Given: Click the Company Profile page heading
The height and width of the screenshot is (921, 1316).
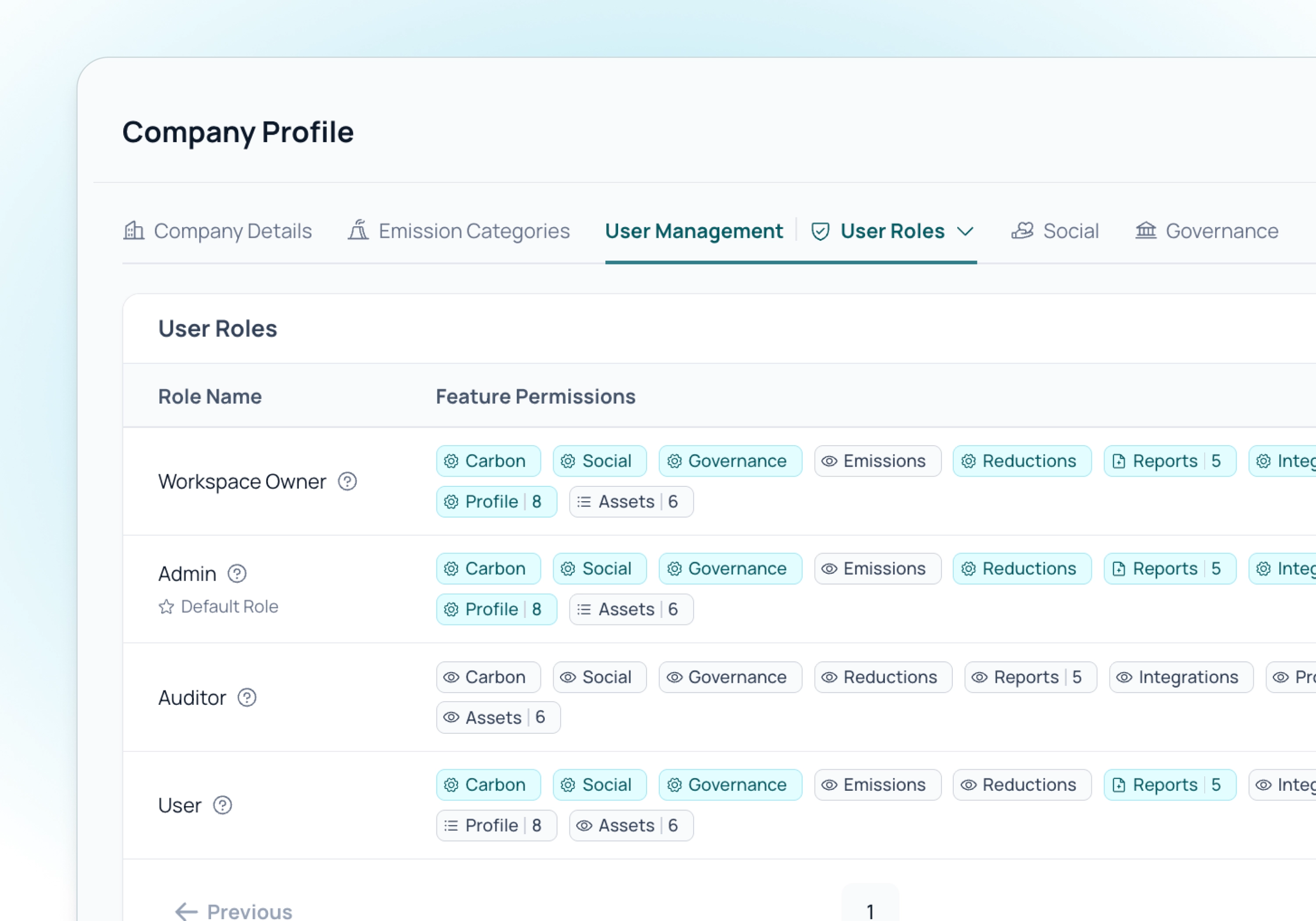Looking at the screenshot, I should (x=238, y=132).
